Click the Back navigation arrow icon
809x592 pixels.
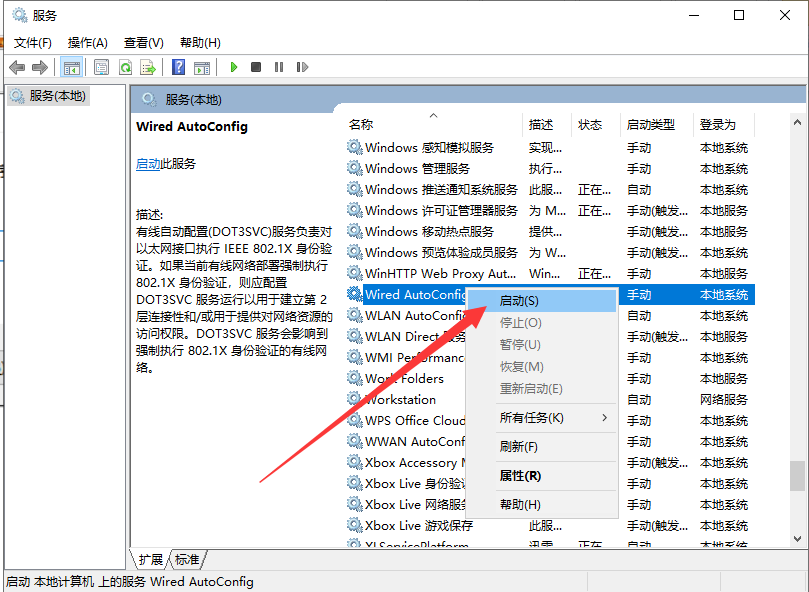click(17, 67)
